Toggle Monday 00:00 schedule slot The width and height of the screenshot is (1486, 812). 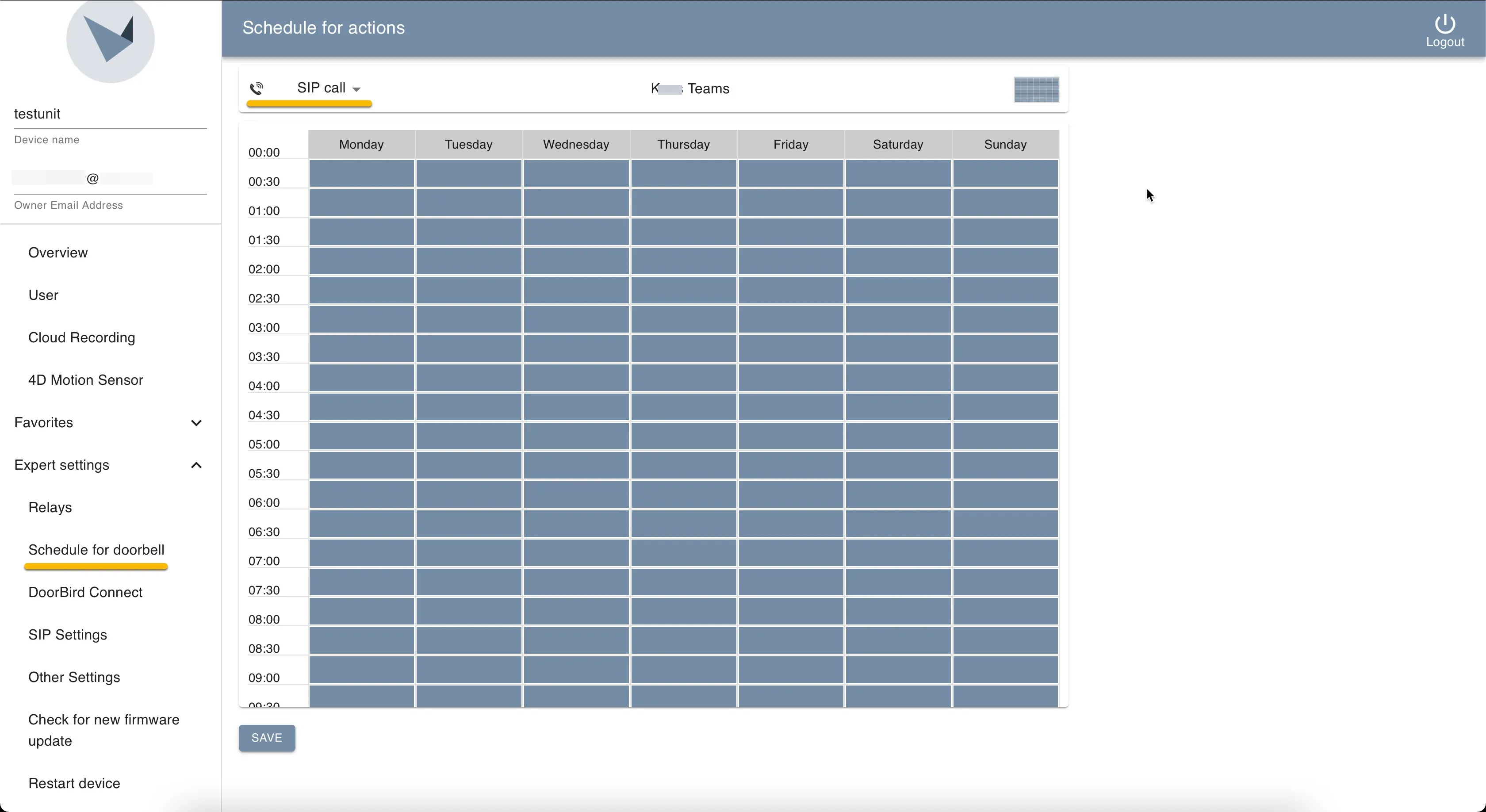tap(361, 173)
